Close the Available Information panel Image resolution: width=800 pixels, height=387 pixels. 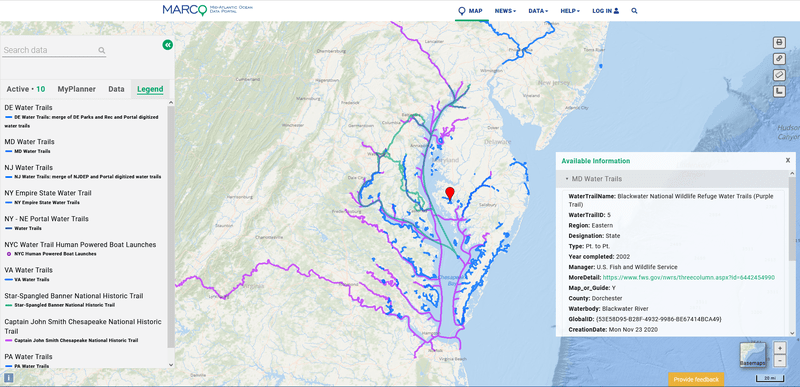point(788,160)
